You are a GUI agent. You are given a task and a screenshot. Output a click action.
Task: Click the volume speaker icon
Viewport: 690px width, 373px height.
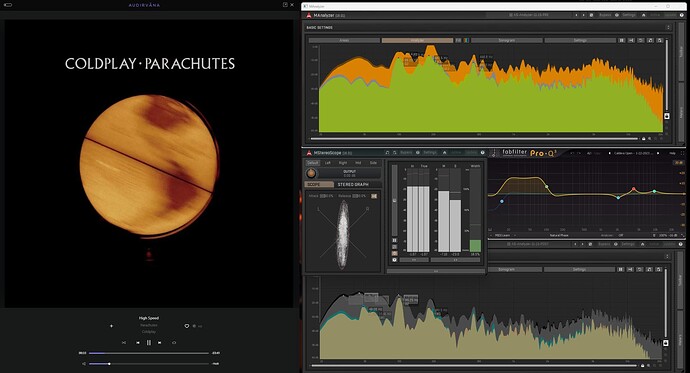point(84,364)
